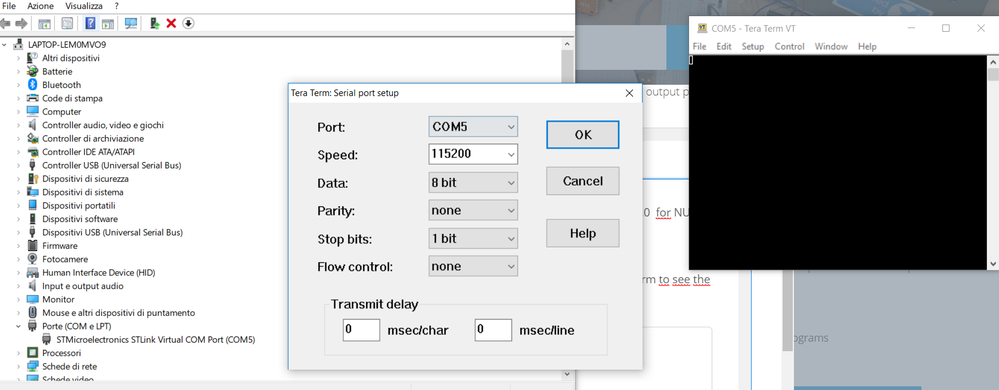Click the Bluetooth category icon
This screenshot has height=390, width=999.
click(x=32, y=85)
